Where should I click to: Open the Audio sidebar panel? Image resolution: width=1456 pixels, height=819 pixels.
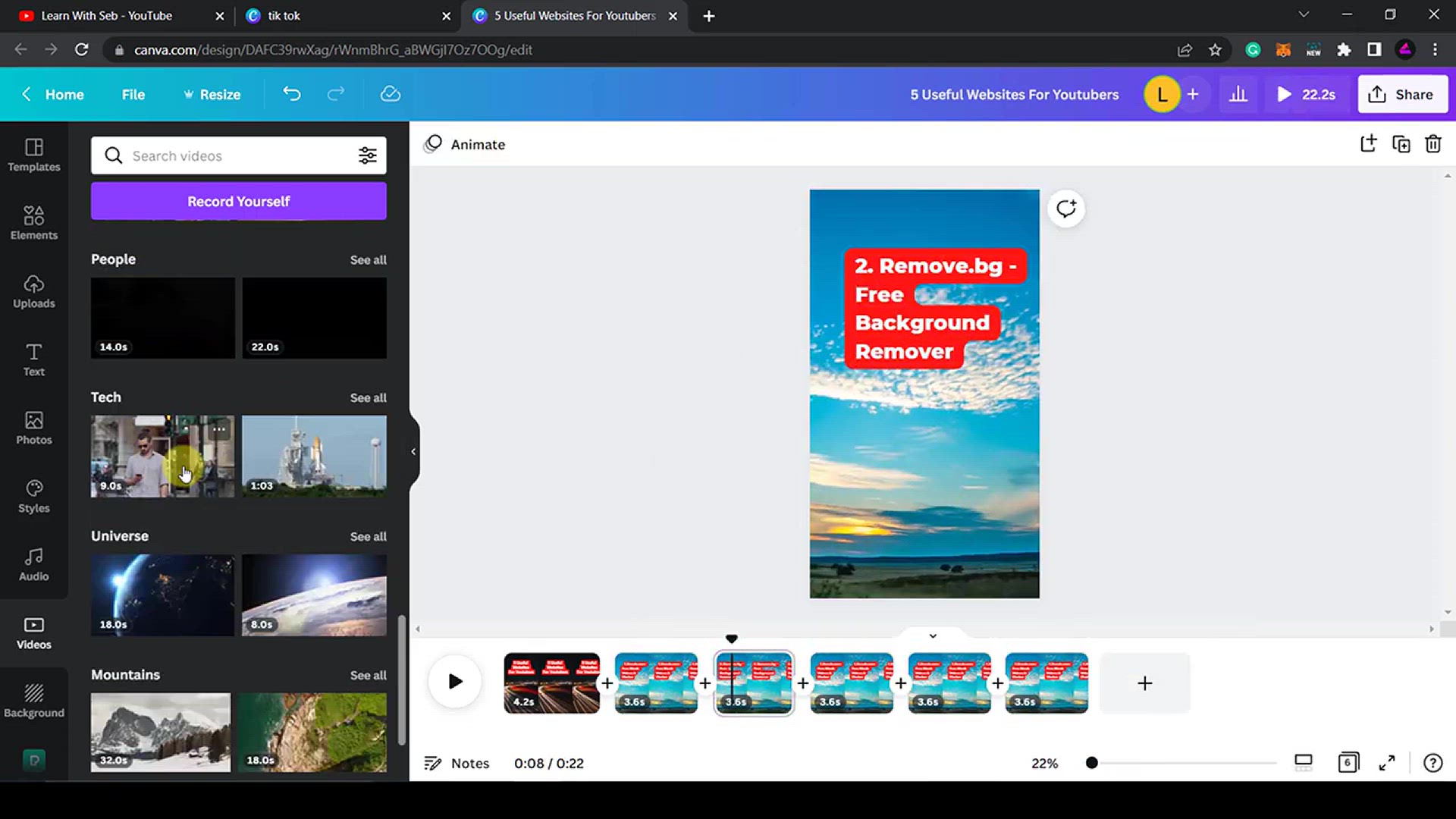pos(33,564)
